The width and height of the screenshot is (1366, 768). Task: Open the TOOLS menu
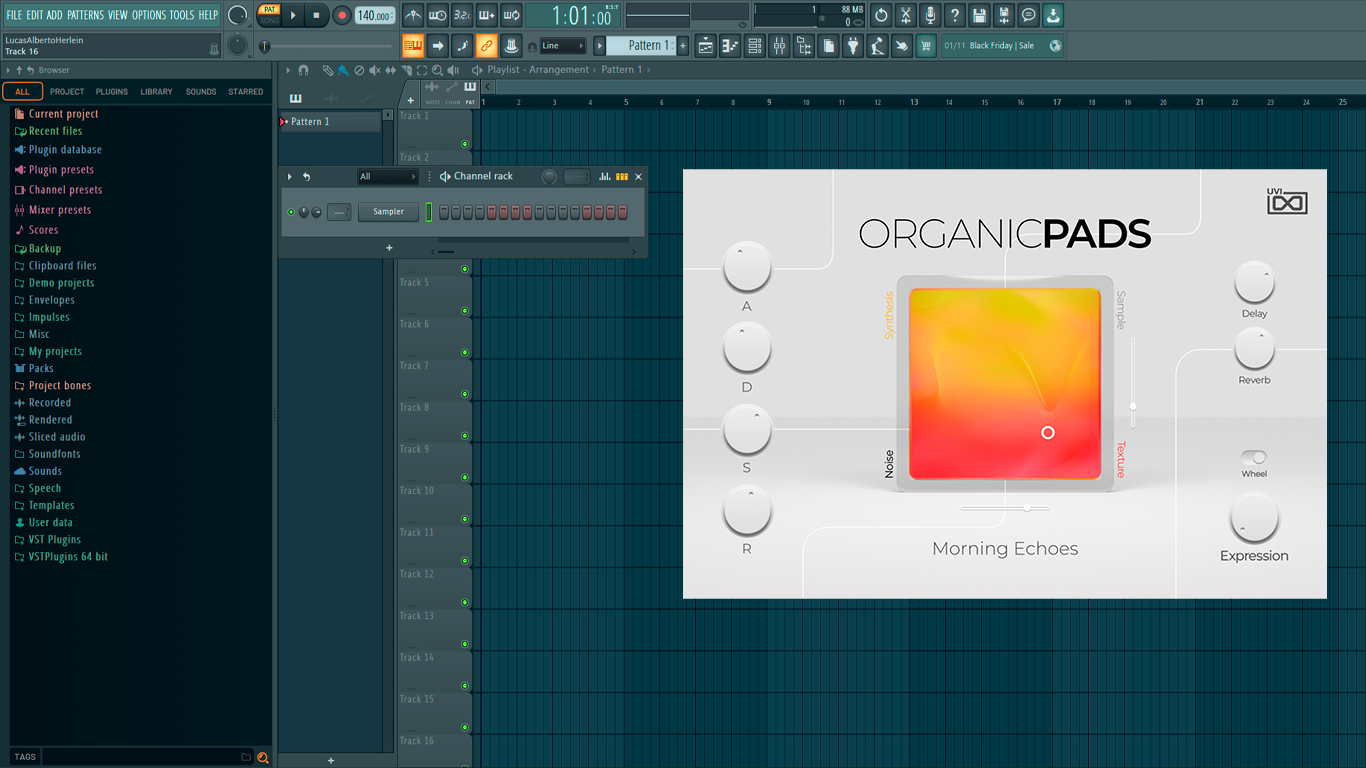(x=182, y=15)
